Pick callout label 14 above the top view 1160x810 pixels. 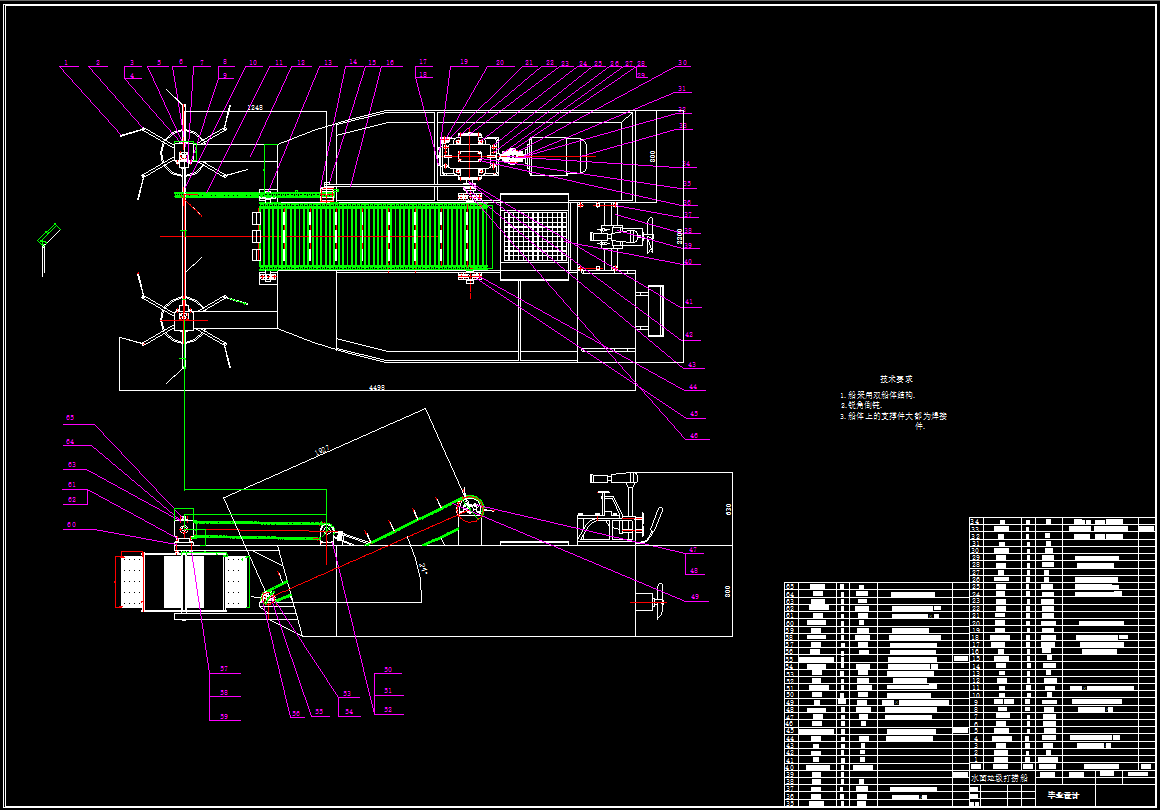point(353,62)
